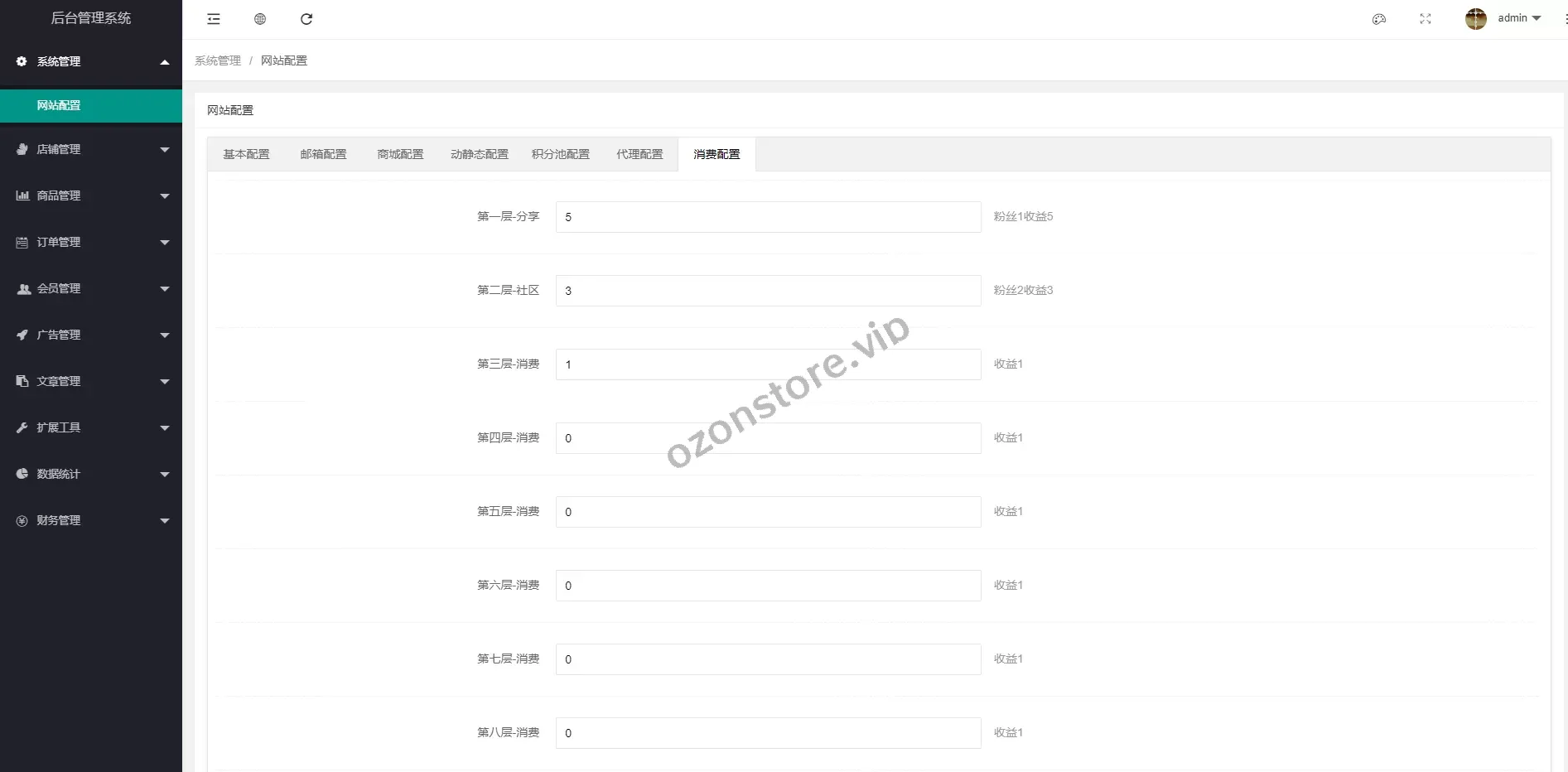Click the refresh page icon
Image resolution: width=1568 pixels, height=772 pixels.
coord(306,19)
